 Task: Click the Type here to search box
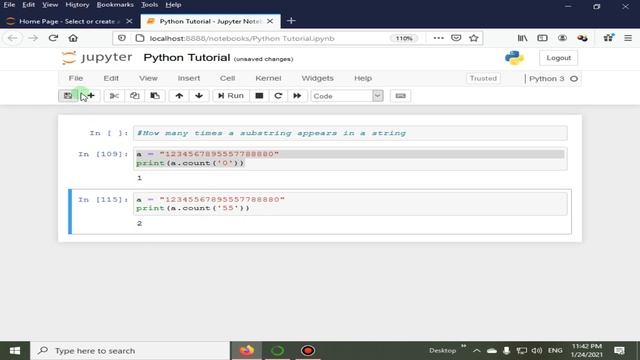tap(131, 351)
